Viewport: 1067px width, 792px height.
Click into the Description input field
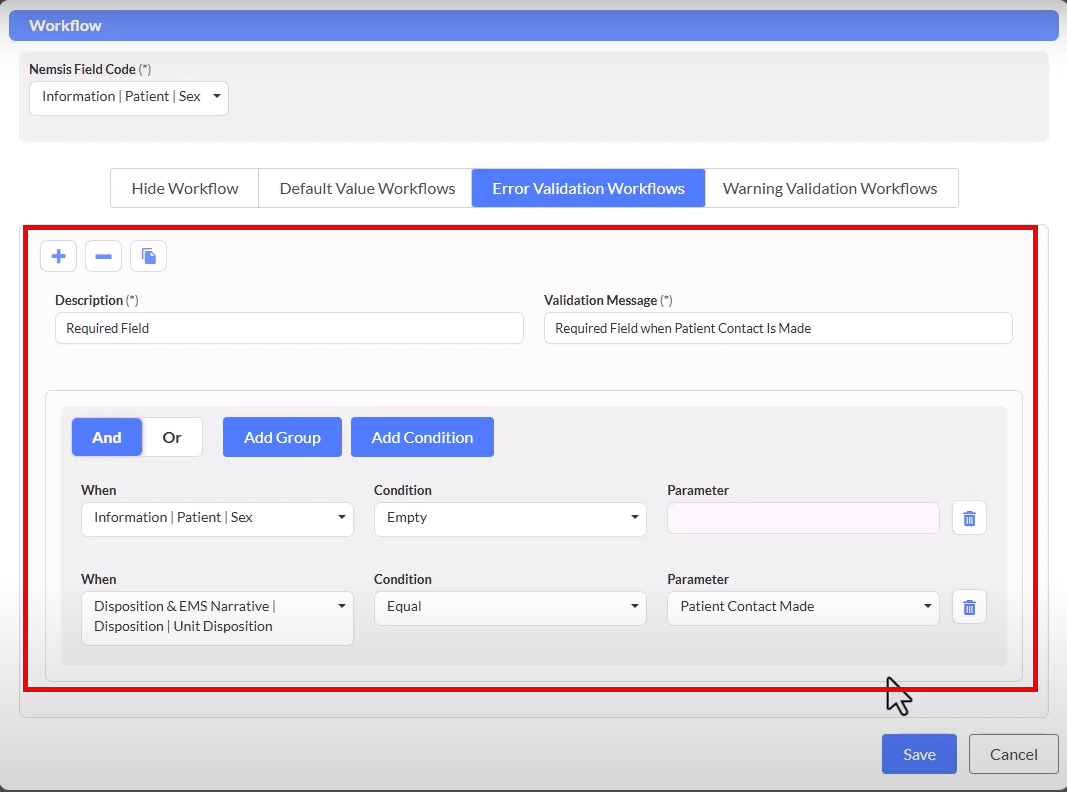[289, 328]
